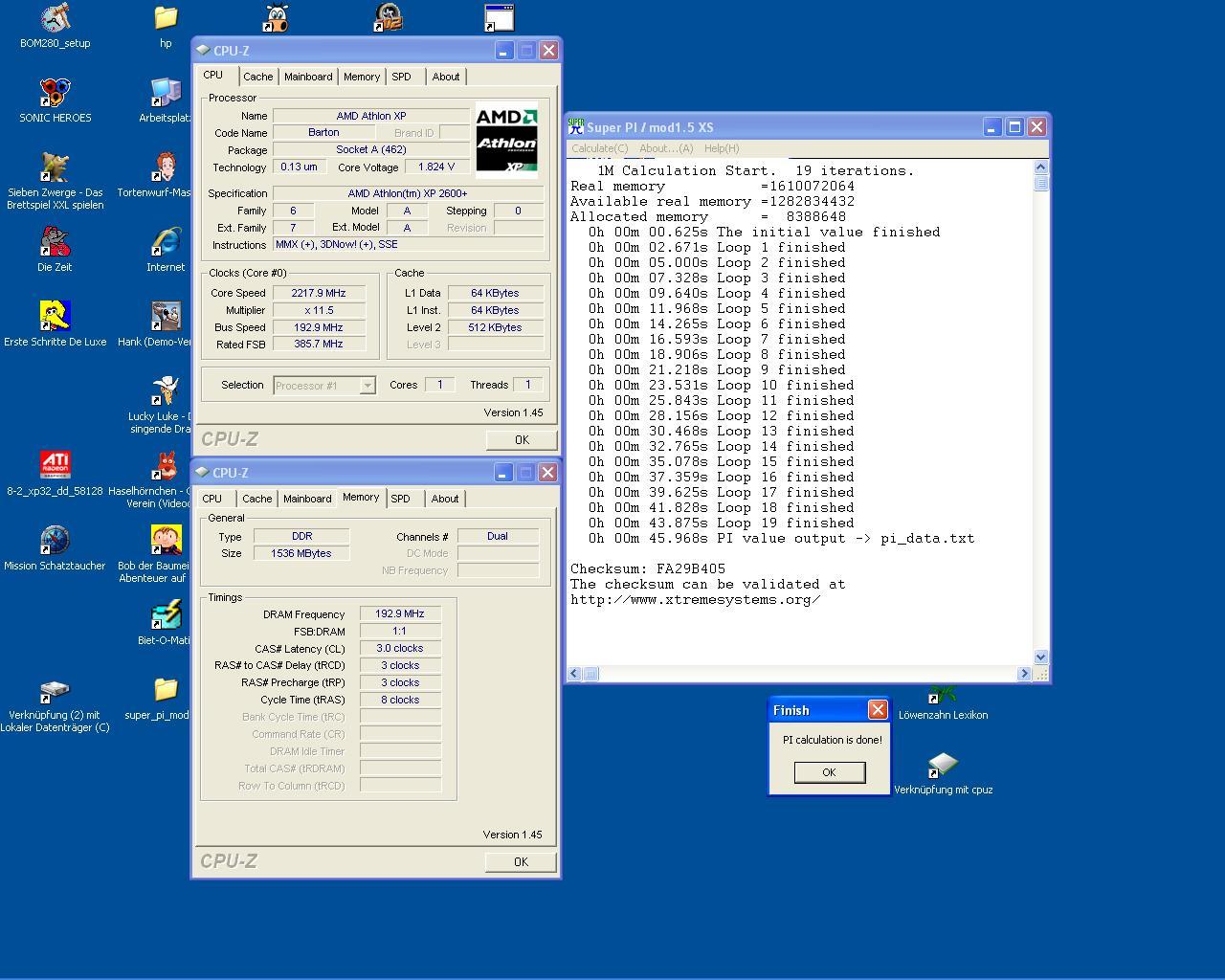Click the CAS# Latency value 3.0 clocks
This screenshot has height=980, width=1225.
[400, 648]
